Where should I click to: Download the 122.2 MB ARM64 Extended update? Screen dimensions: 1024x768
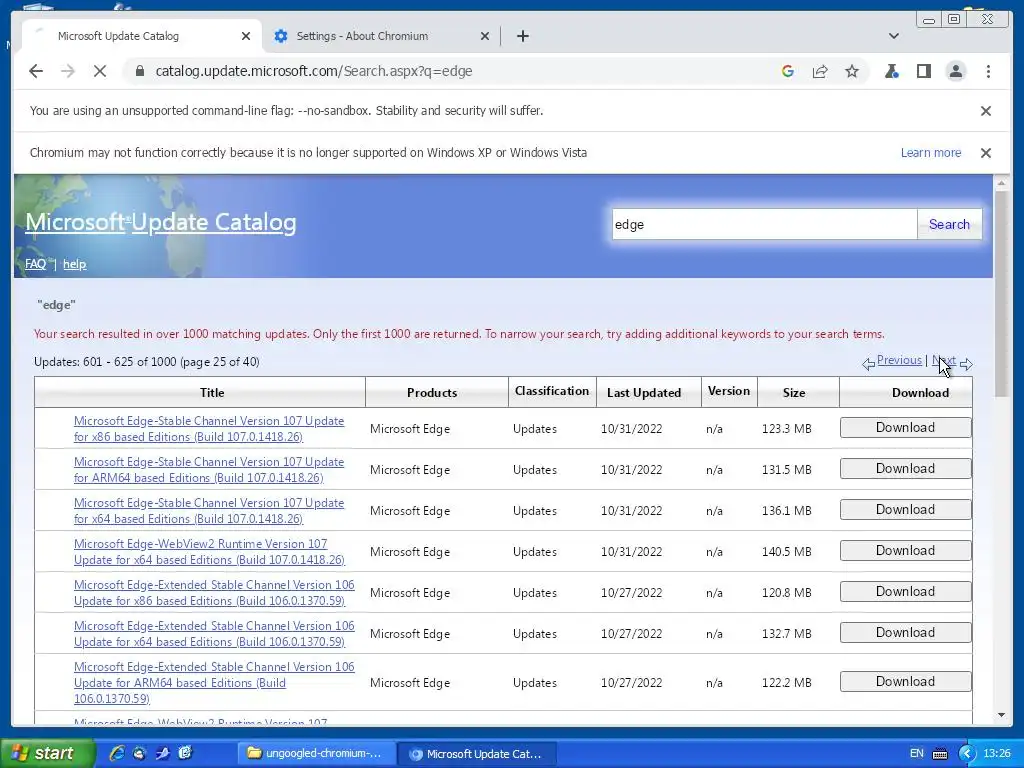click(x=905, y=682)
